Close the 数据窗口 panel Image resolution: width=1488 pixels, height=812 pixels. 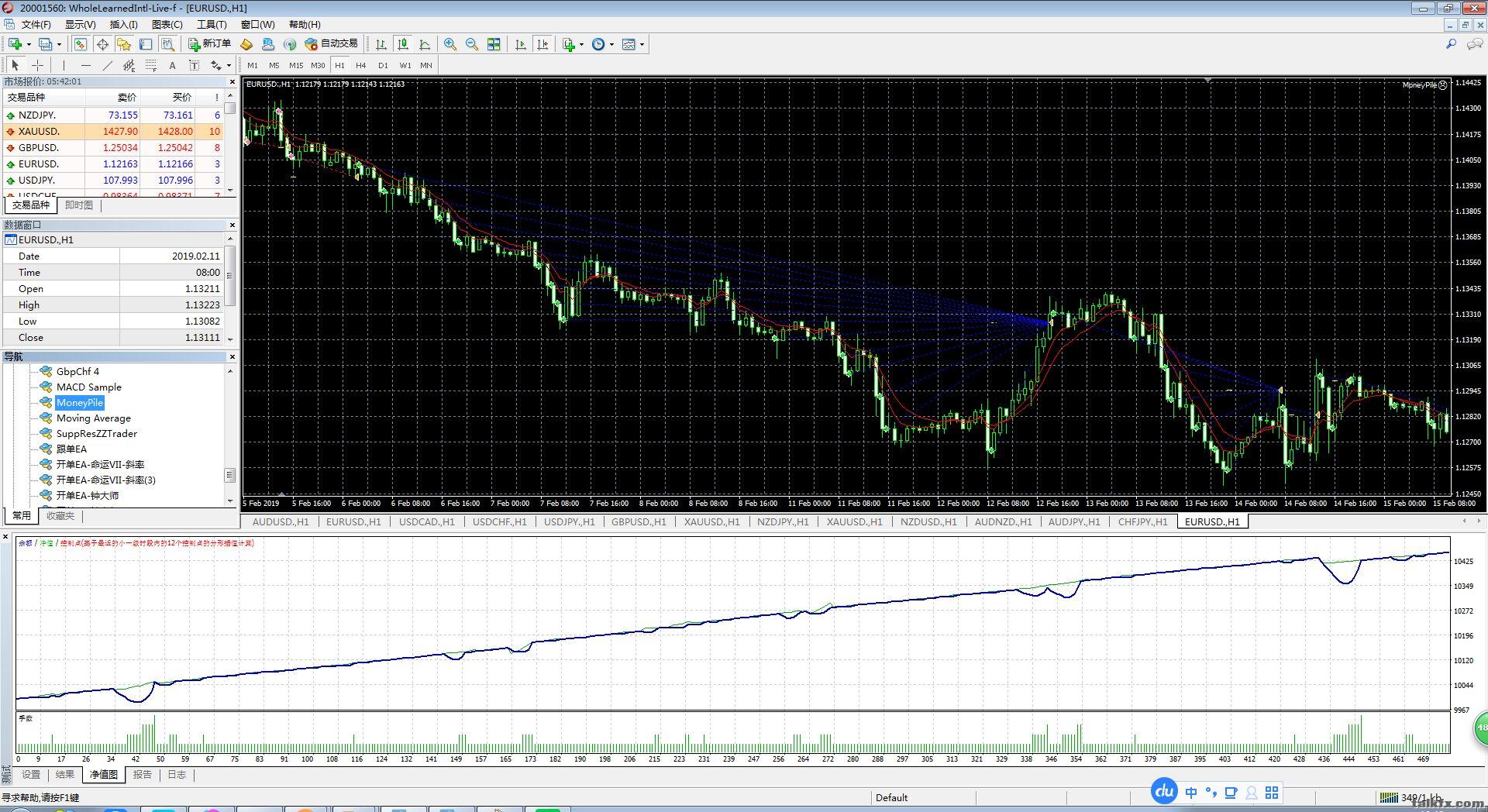(x=232, y=225)
